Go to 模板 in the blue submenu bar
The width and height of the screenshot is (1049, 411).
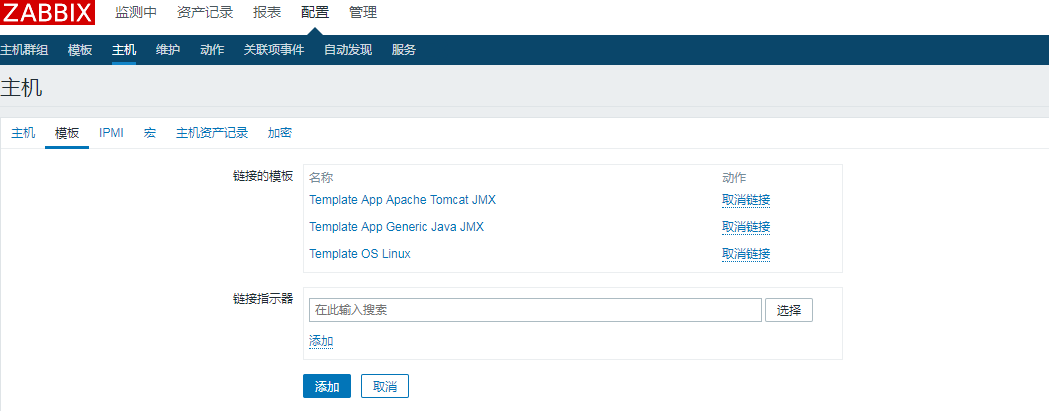point(80,50)
